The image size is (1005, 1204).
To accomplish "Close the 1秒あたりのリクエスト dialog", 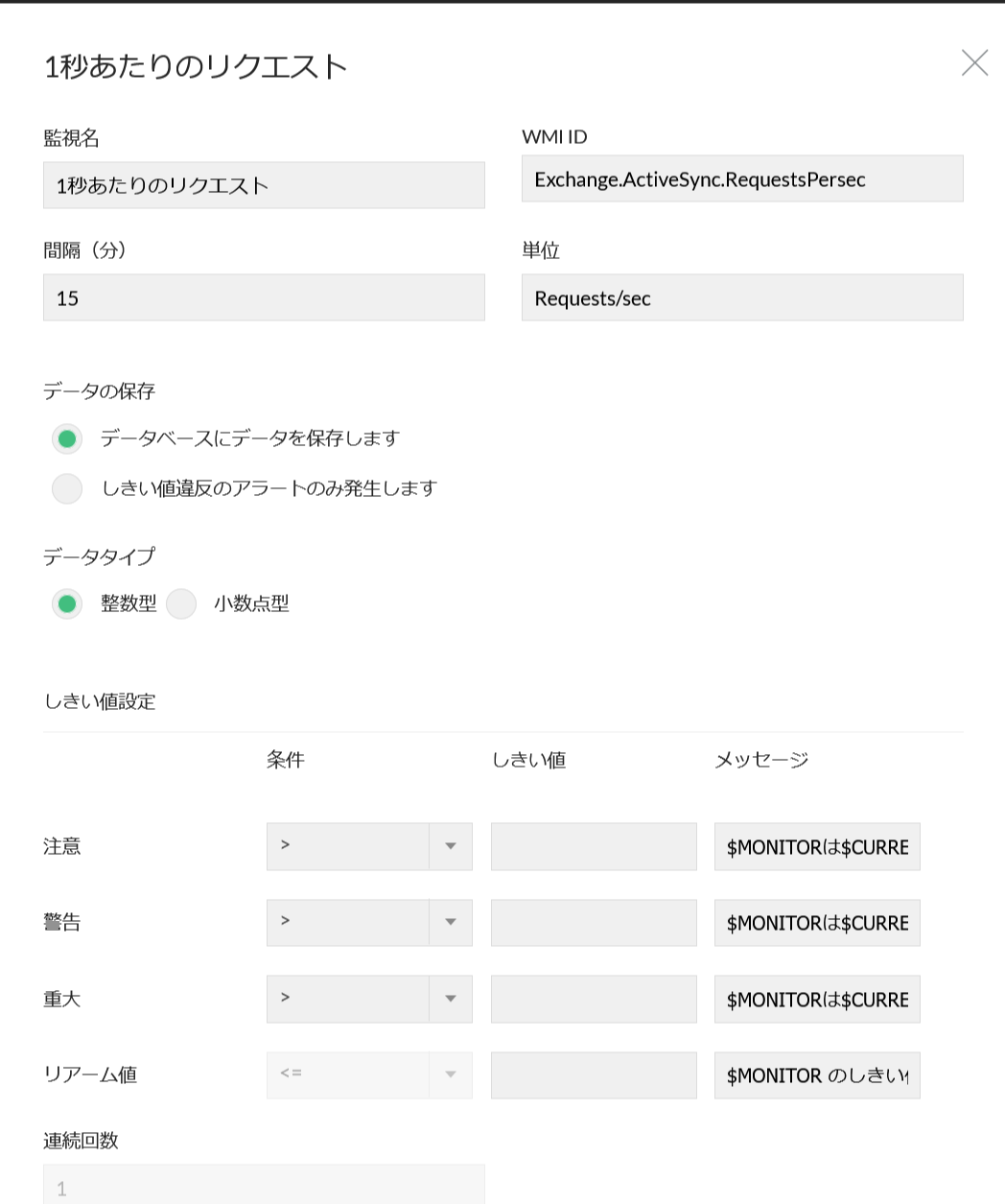I will coord(974,63).
